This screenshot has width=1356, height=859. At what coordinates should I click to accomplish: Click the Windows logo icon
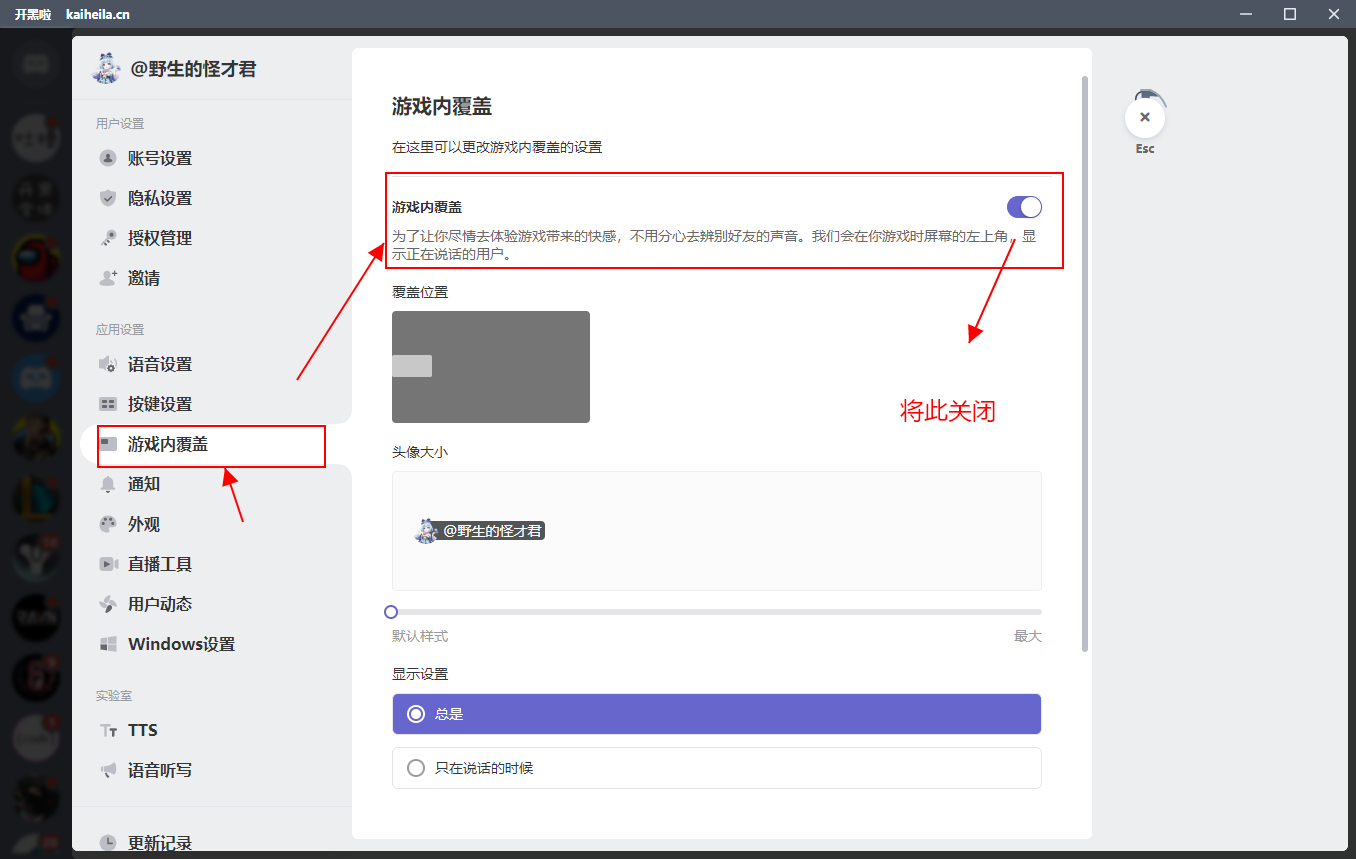[x=108, y=644]
